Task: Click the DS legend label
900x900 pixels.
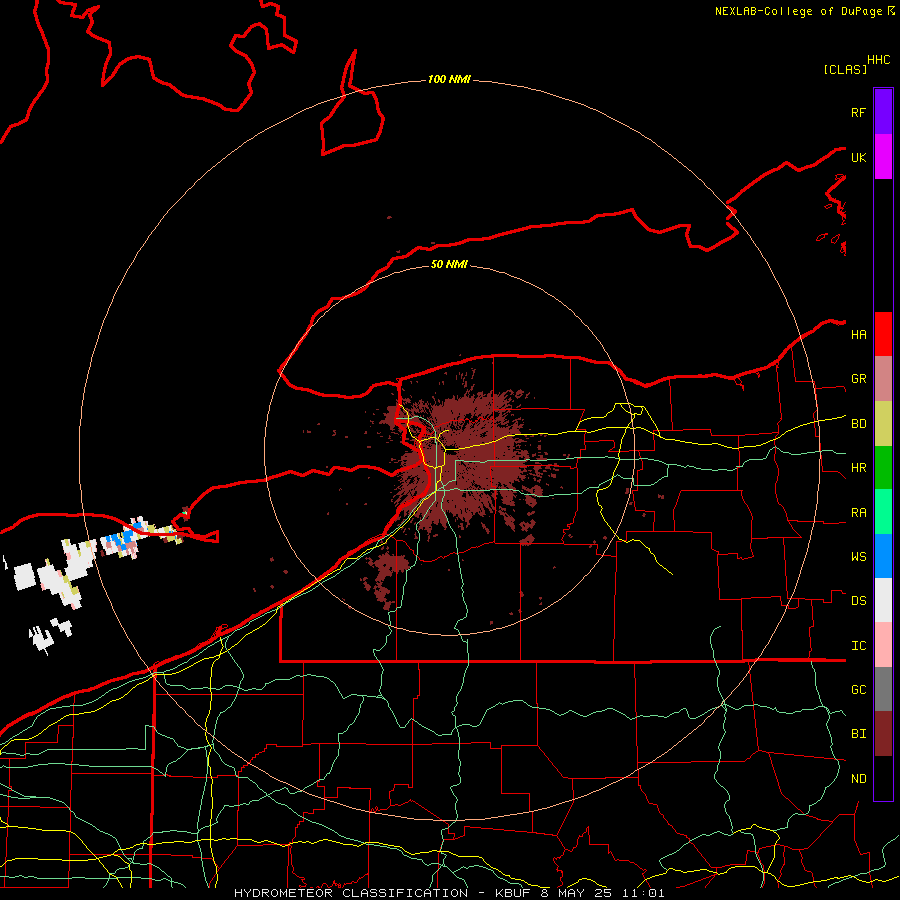Action: (858, 601)
